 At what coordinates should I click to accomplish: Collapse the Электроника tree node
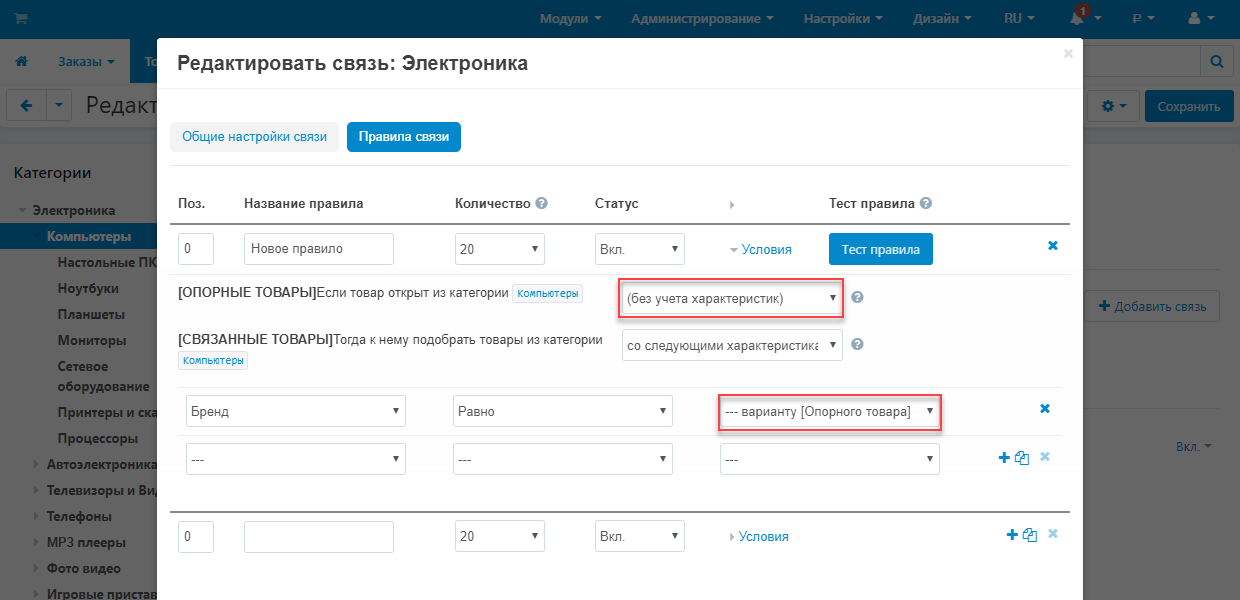(x=22, y=211)
